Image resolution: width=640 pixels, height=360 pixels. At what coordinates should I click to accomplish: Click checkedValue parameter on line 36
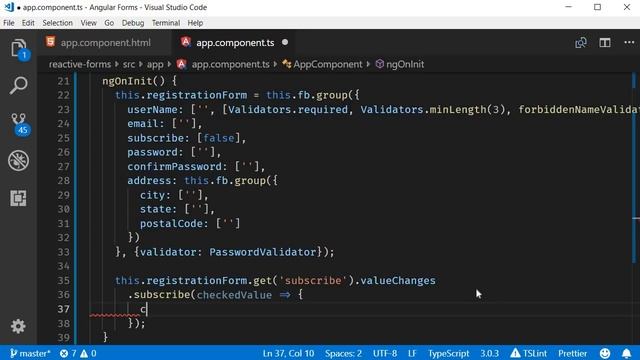[234, 295]
